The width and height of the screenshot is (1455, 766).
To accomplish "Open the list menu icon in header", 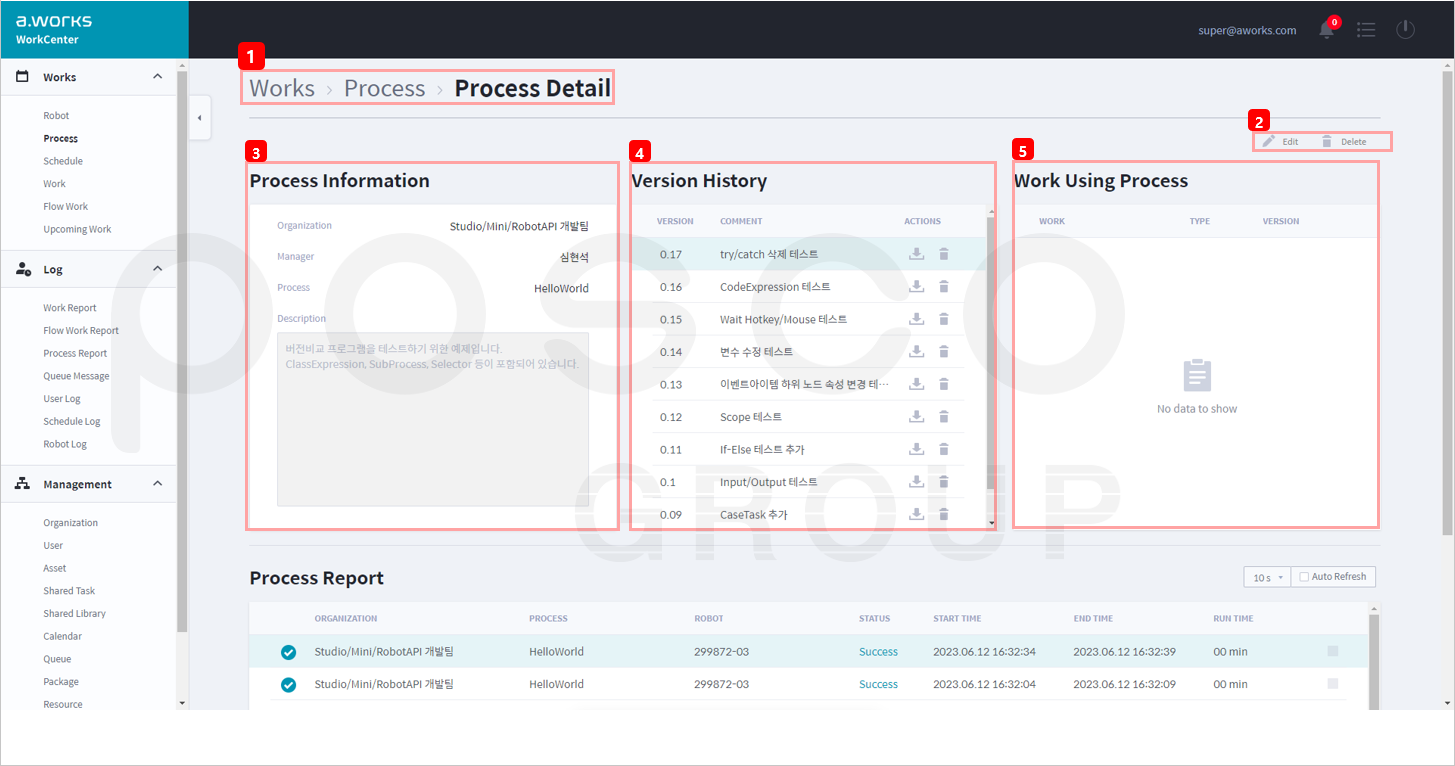I will [x=1366, y=30].
